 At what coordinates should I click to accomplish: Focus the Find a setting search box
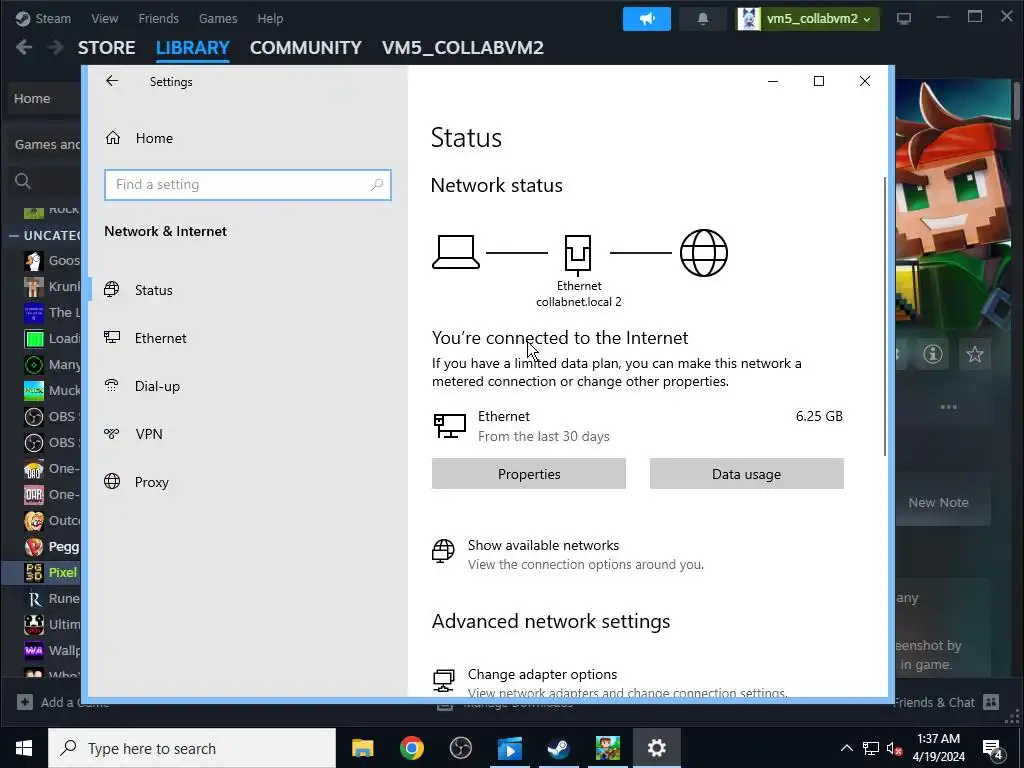pos(248,185)
